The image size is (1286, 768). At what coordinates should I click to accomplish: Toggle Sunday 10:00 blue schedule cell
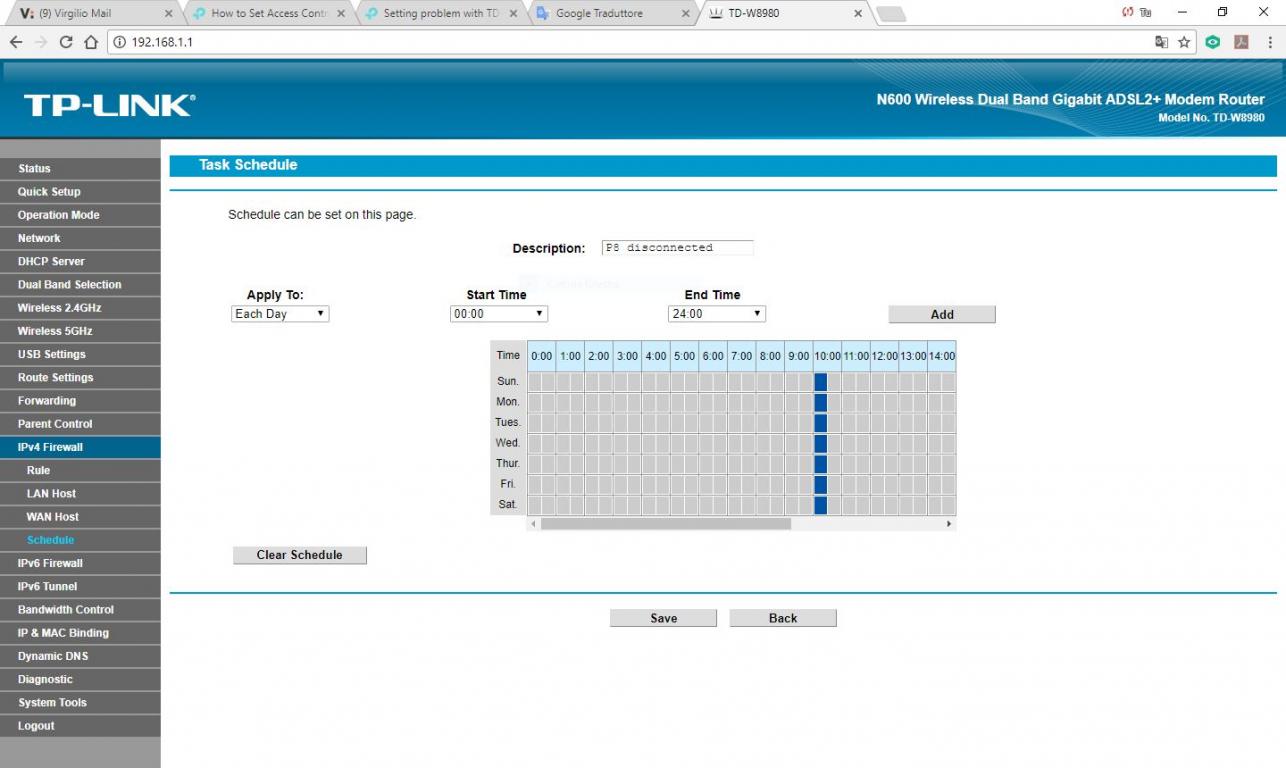click(x=821, y=382)
